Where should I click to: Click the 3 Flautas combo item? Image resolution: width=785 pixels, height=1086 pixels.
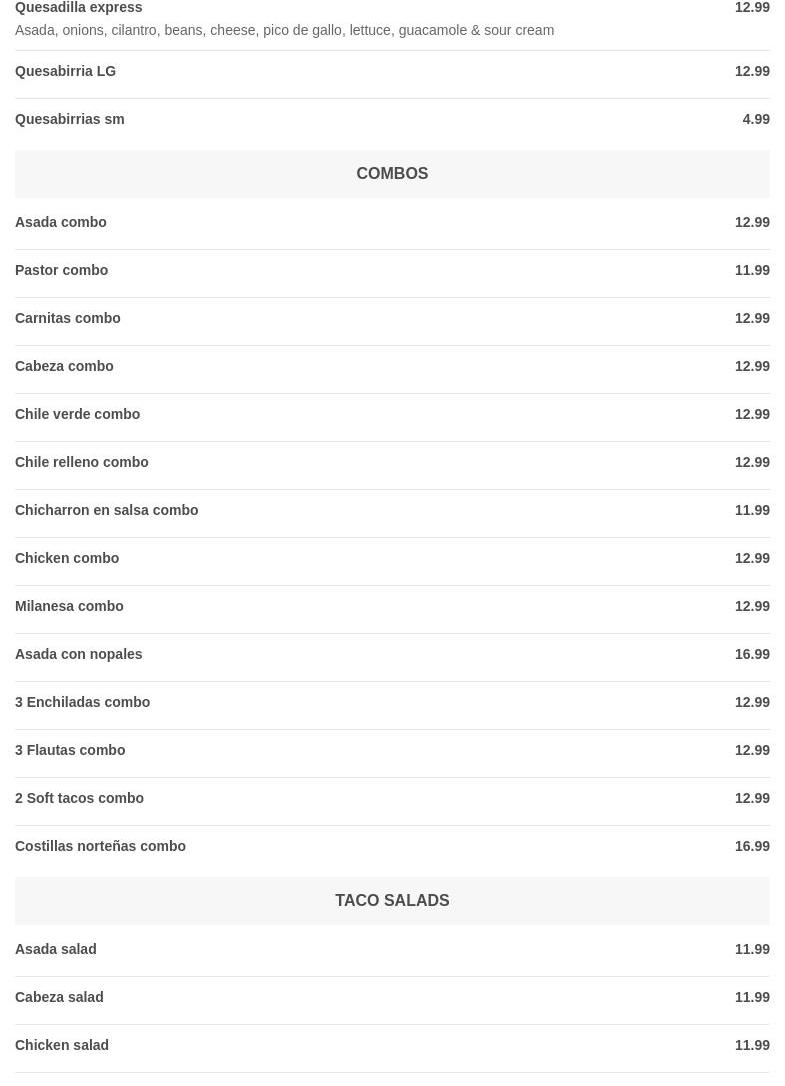pos(70,750)
